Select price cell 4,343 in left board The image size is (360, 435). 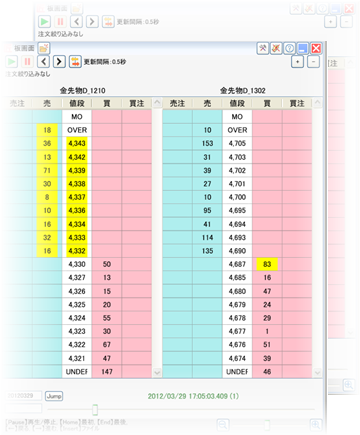tap(77, 143)
